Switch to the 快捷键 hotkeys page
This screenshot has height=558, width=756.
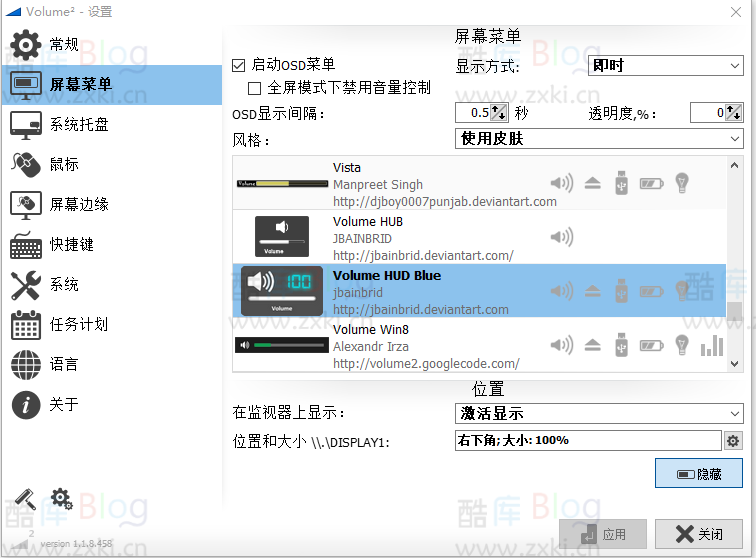click(x=111, y=245)
